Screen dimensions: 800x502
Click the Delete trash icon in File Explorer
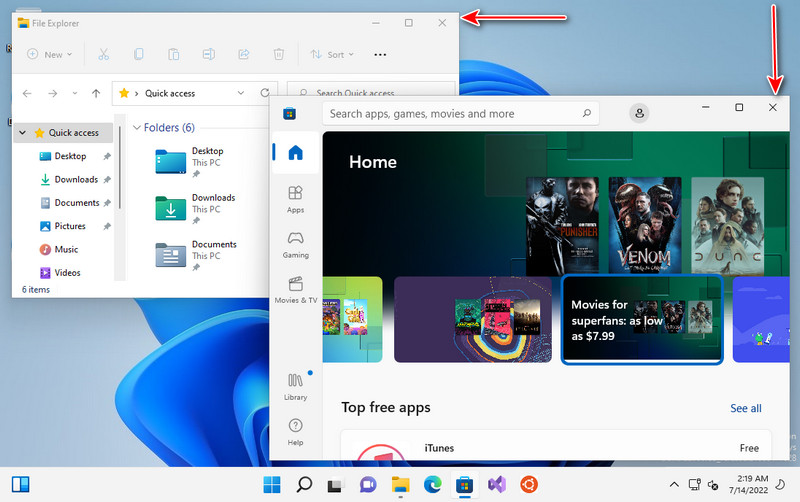tap(279, 54)
